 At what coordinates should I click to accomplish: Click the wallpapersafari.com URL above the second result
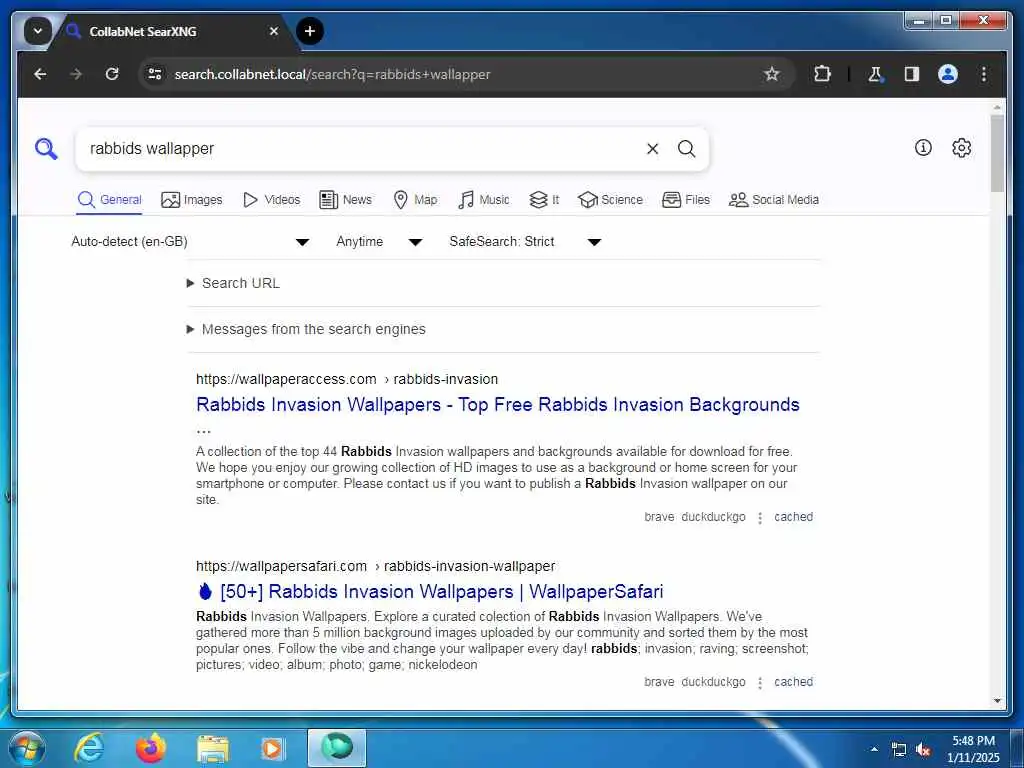click(x=376, y=566)
